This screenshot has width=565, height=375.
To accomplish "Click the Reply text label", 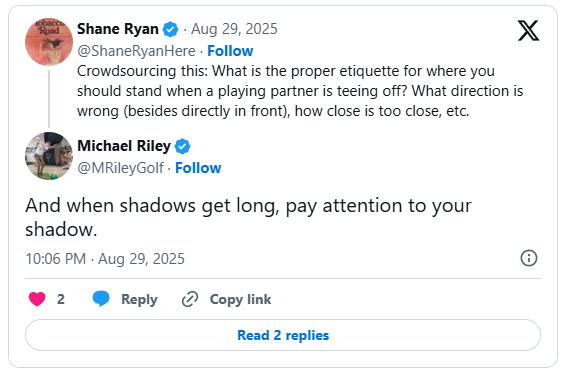I will 139,299.
